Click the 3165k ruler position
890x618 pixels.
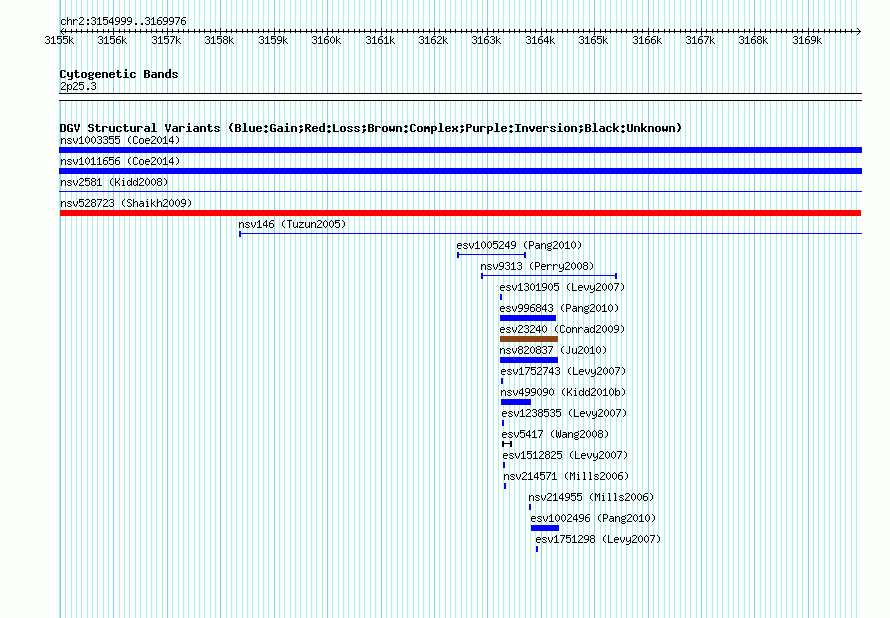point(593,40)
